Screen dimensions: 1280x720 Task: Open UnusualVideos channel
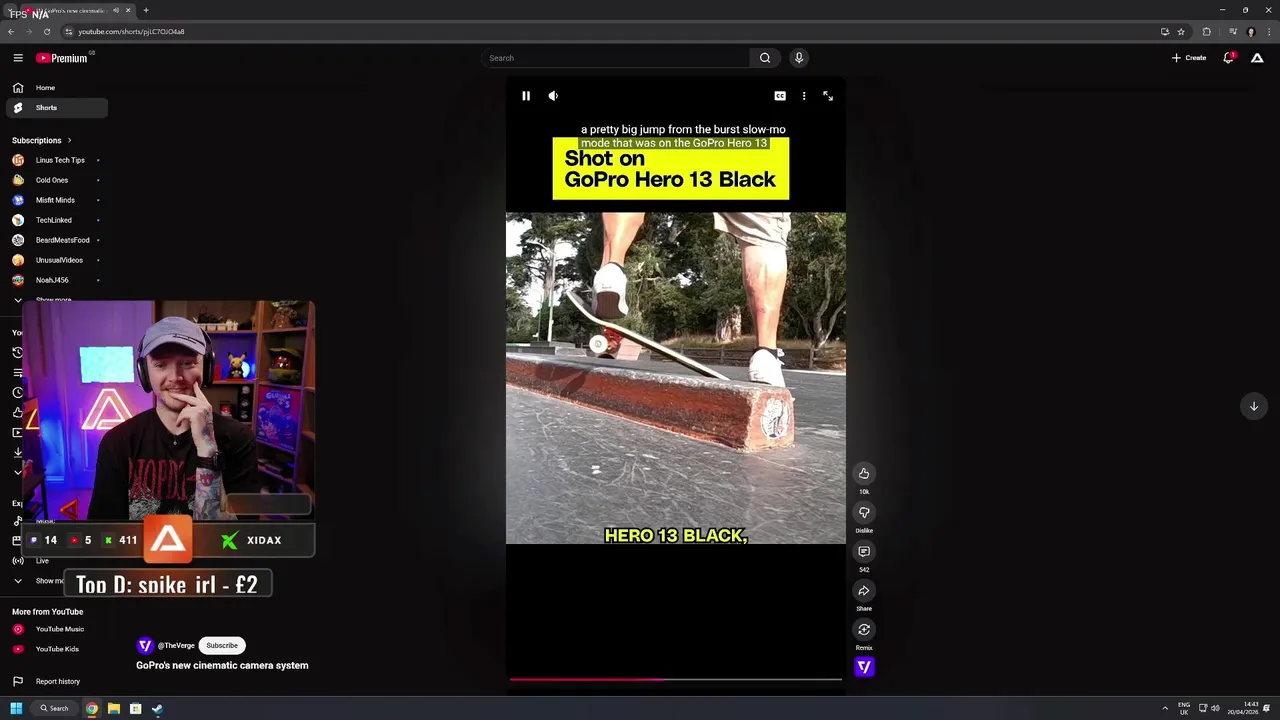pos(56,260)
